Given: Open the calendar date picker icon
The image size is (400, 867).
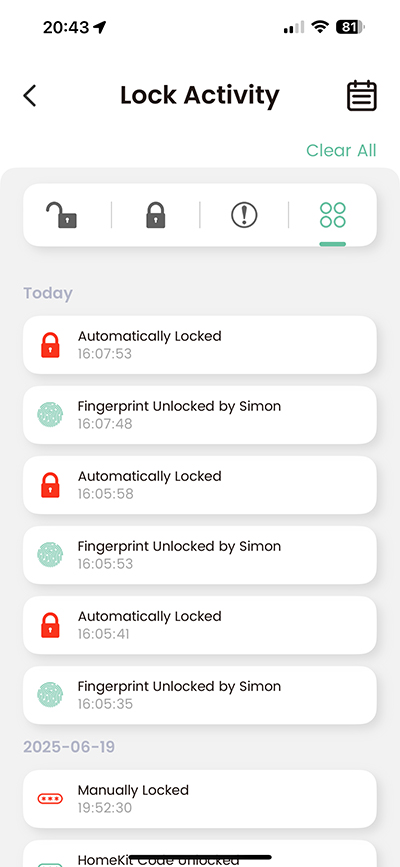Looking at the screenshot, I should 362,96.
